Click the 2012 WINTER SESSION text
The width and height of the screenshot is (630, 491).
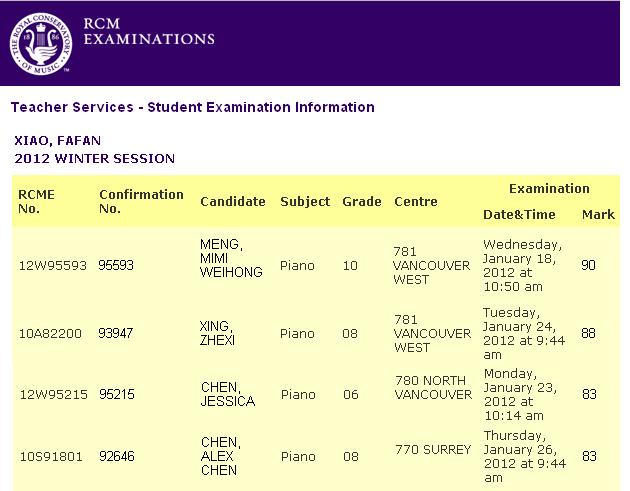(x=95, y=158)
